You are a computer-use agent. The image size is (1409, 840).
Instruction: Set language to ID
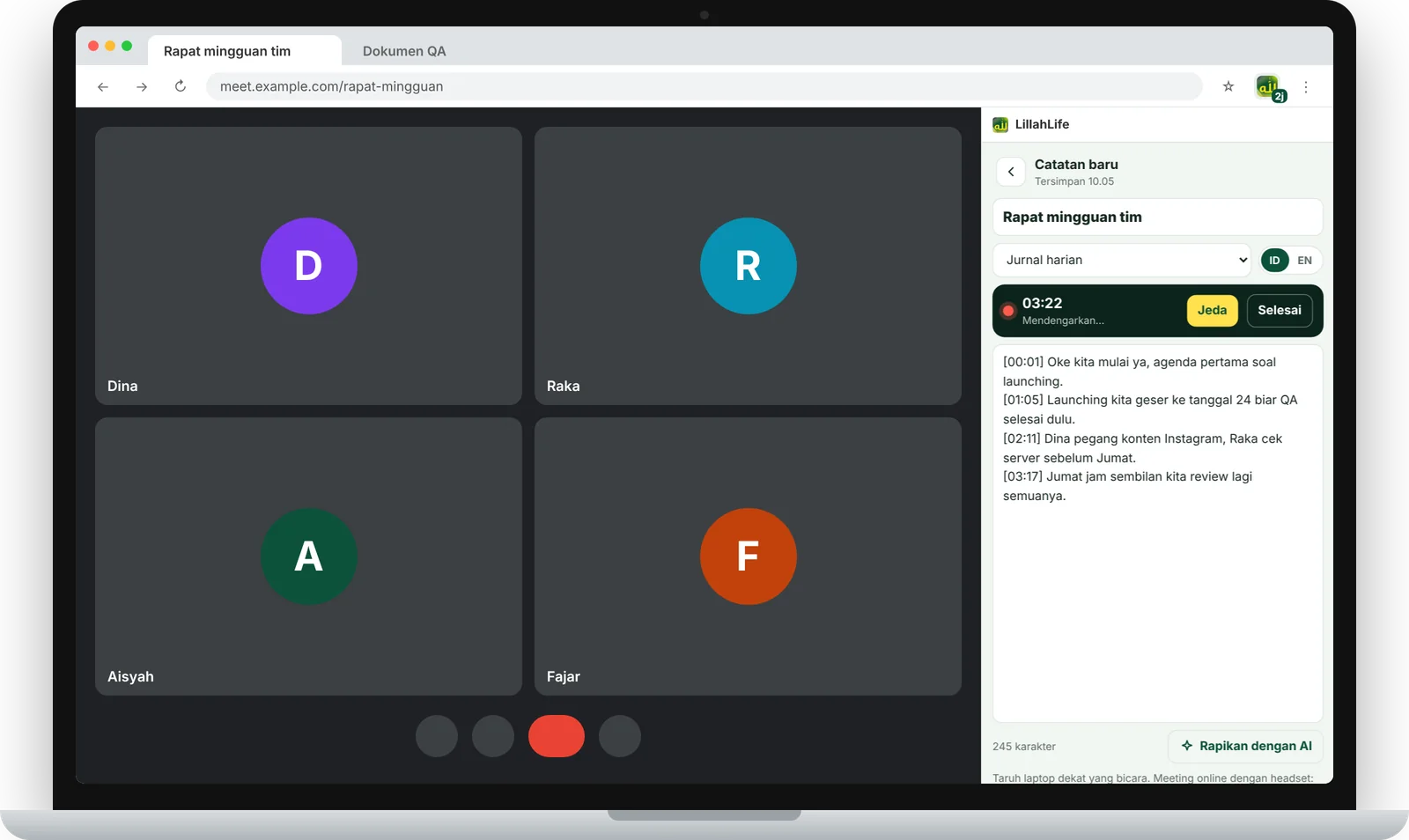tap(1274, 261)
